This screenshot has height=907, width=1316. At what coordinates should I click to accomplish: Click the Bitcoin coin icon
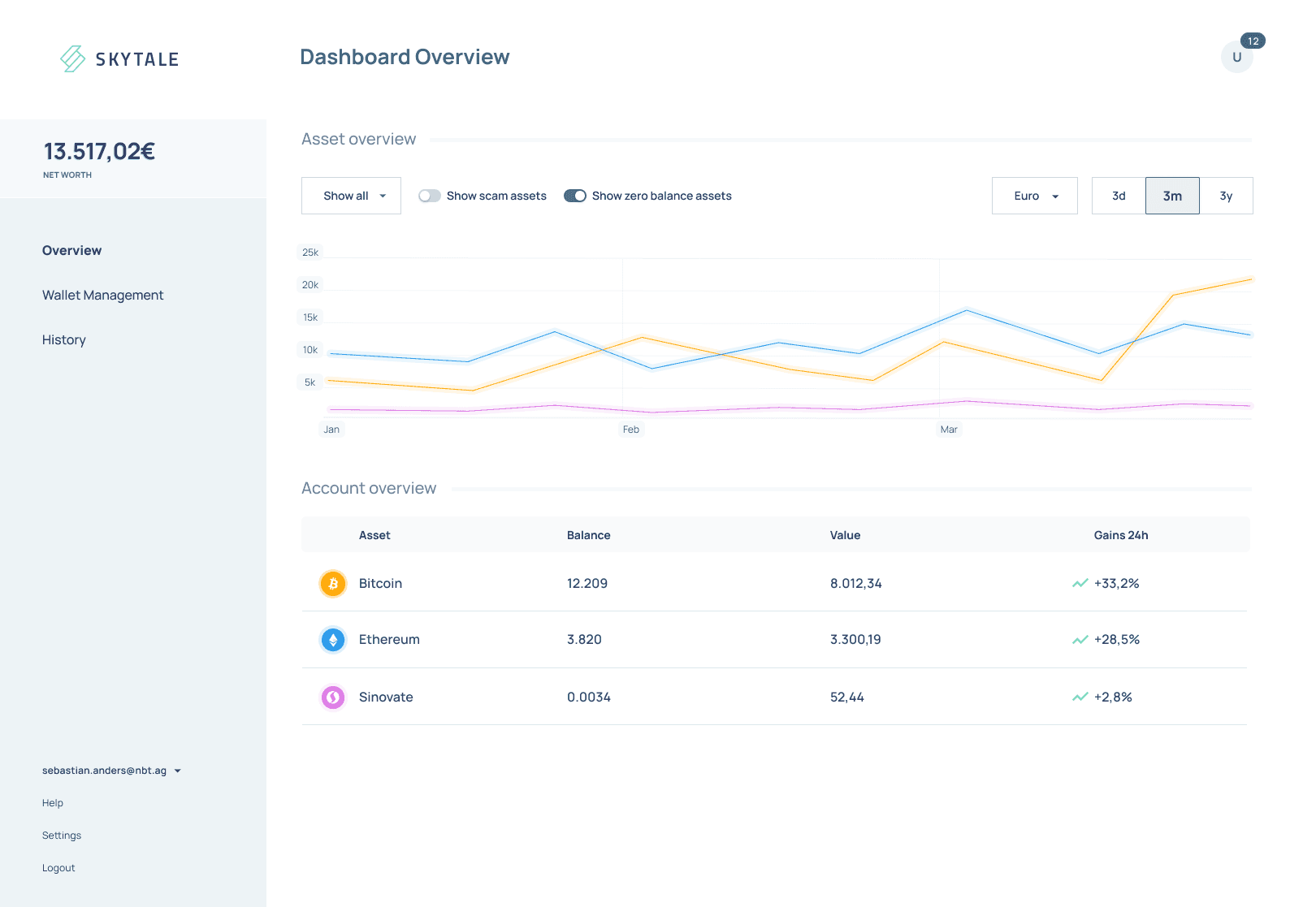(333, 584)
